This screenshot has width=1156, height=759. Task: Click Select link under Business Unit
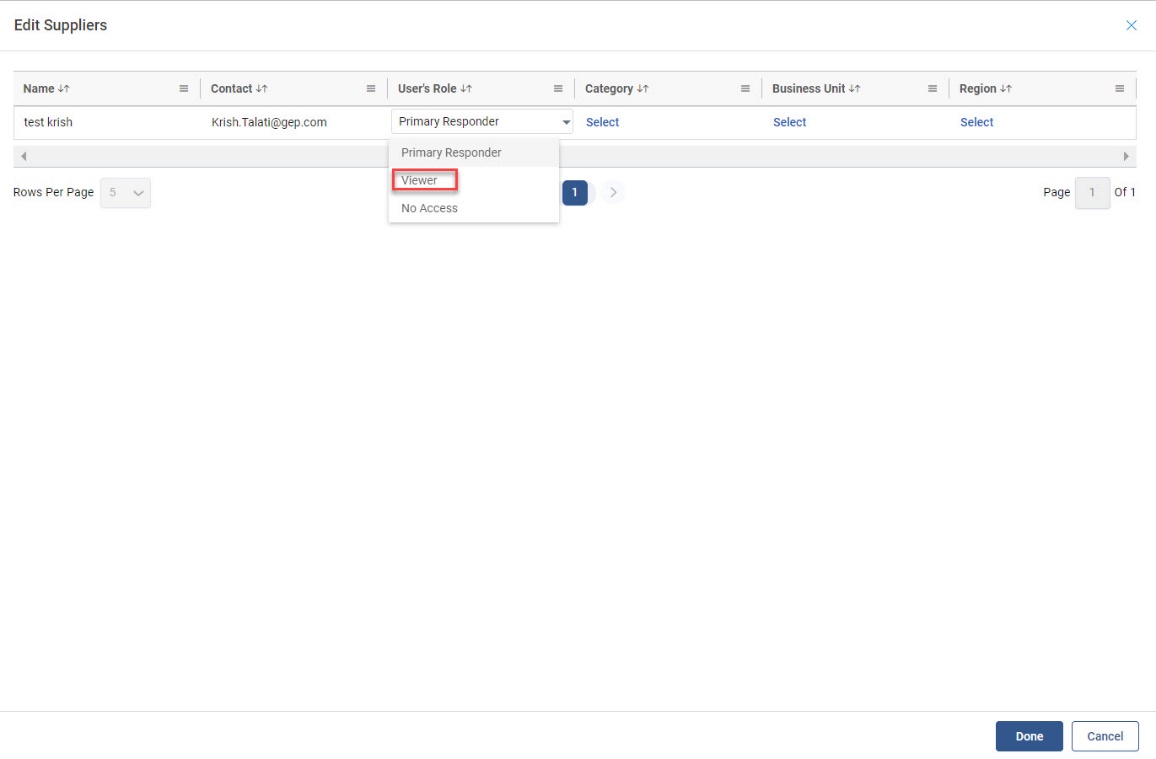point(789,122)
